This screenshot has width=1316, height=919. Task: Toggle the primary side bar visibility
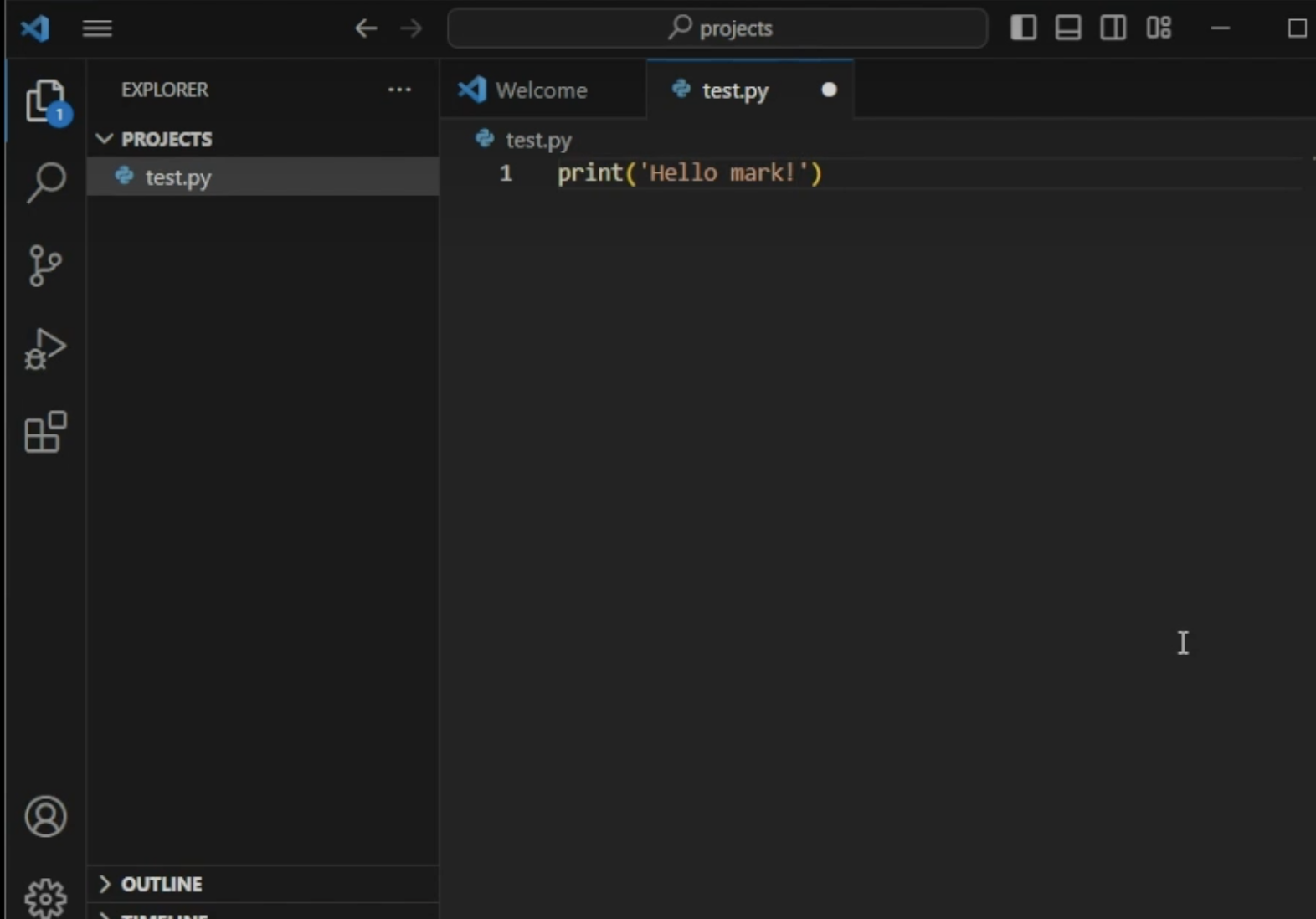pos(1023,28)
